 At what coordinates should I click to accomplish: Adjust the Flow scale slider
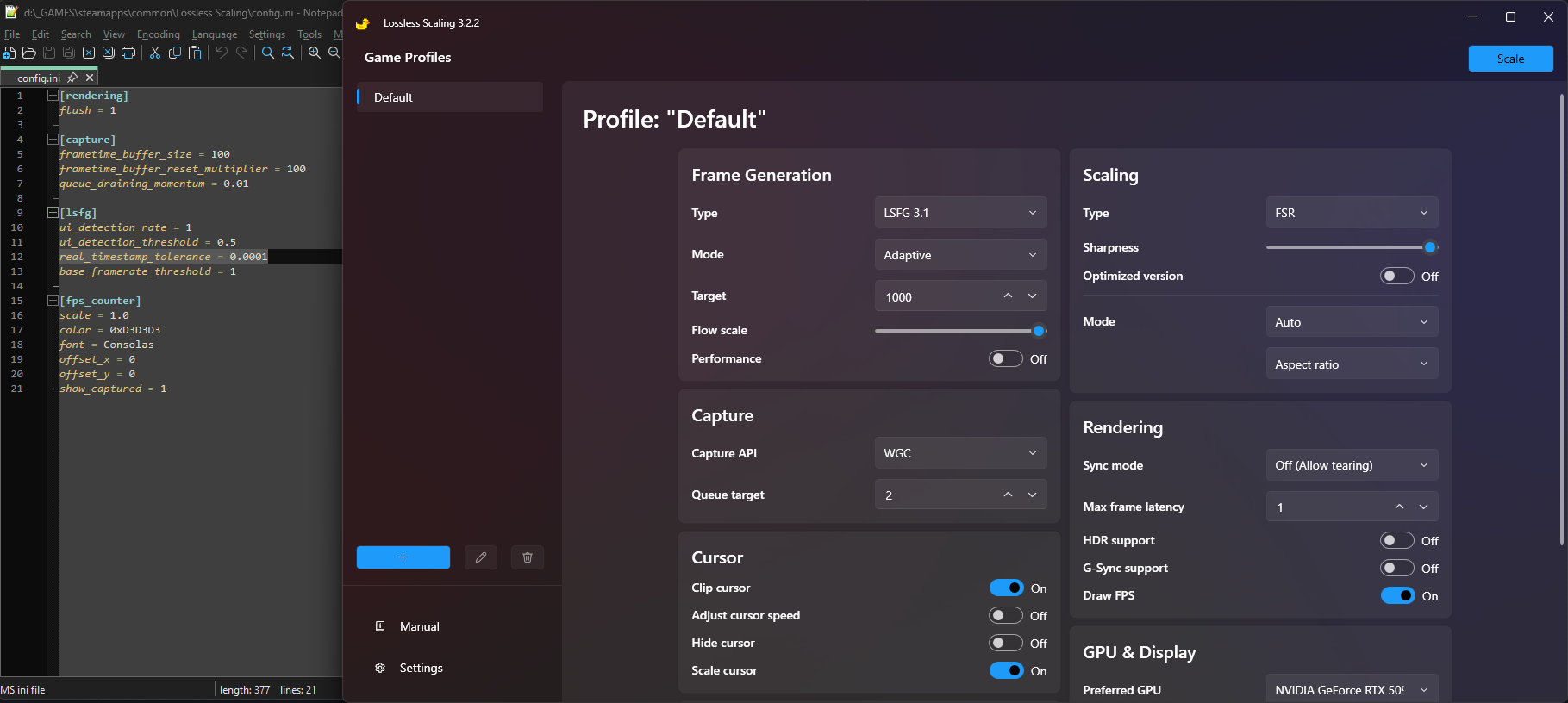click(960, 331)
